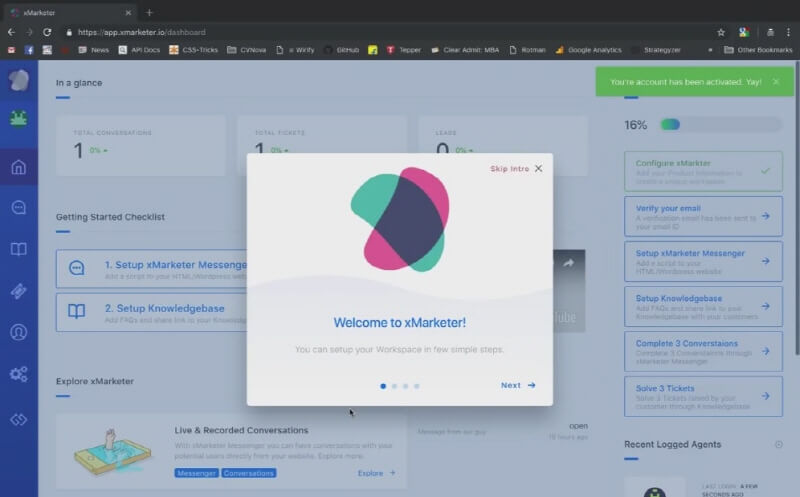Image resolution: width=800 pixels, height=497 pixels.
Task: Close the welcome intro dialog
Action: pos(538,168)
